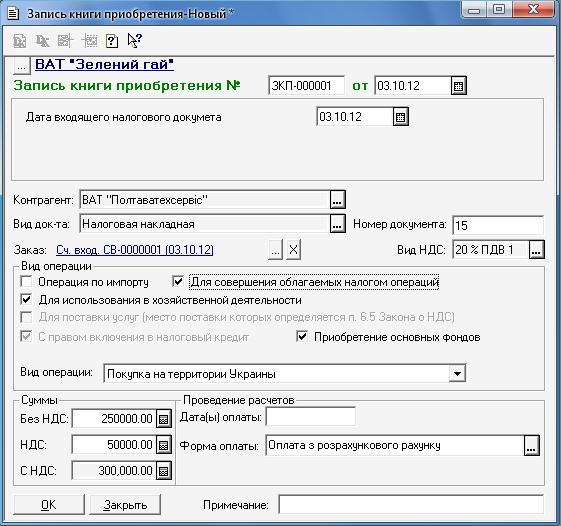
Task: Uncheck Приобретение основных фондов checkbox
Action: pos(302,337)
